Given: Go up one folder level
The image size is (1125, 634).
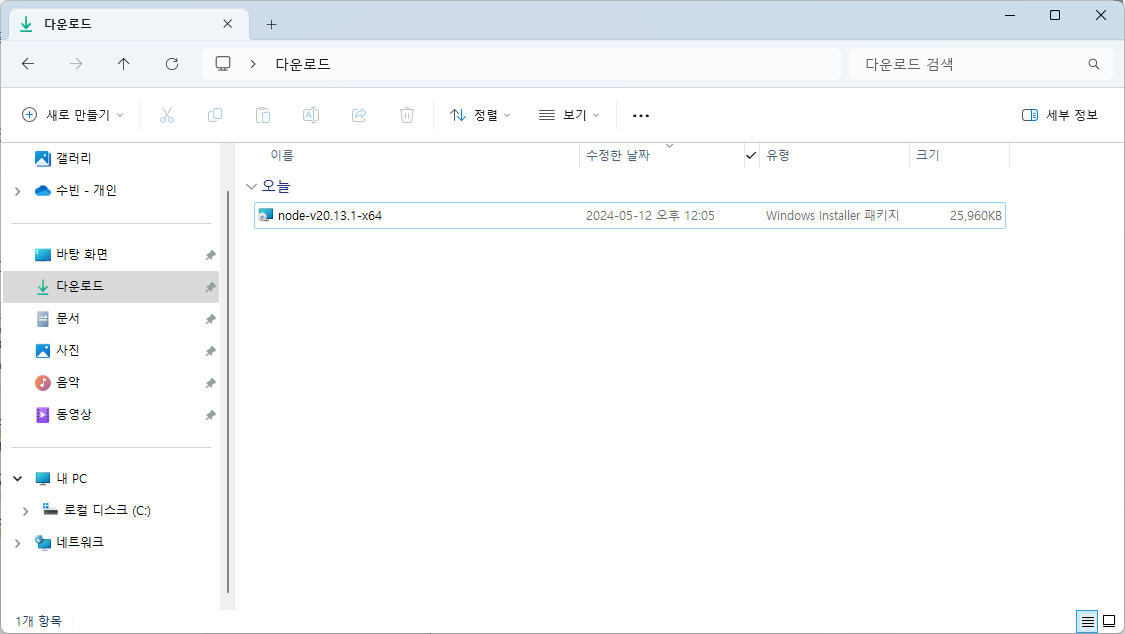Looking at the screenshot, I should click(123, 64).
